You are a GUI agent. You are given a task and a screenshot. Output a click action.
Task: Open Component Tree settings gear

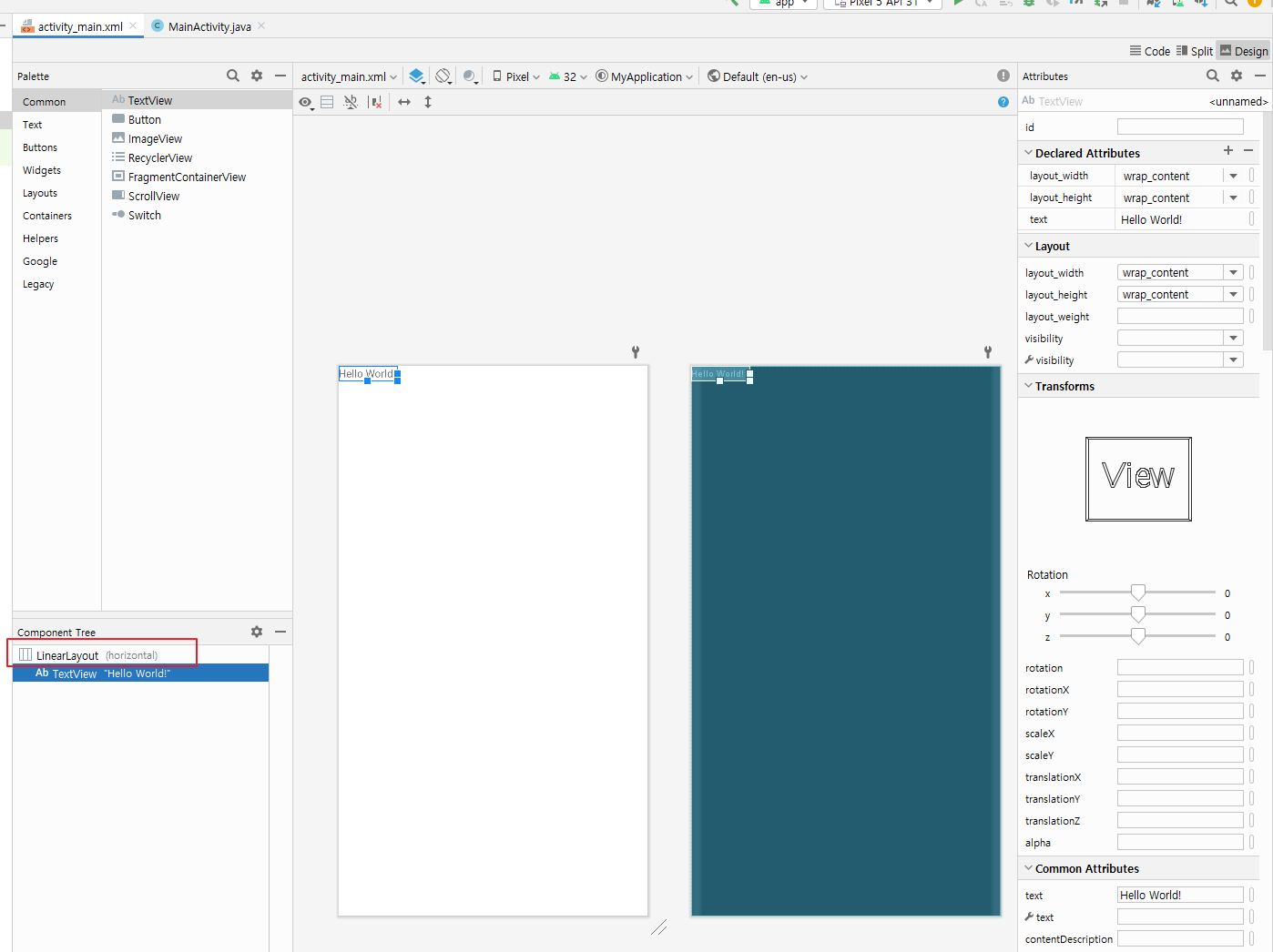[257, 632]
